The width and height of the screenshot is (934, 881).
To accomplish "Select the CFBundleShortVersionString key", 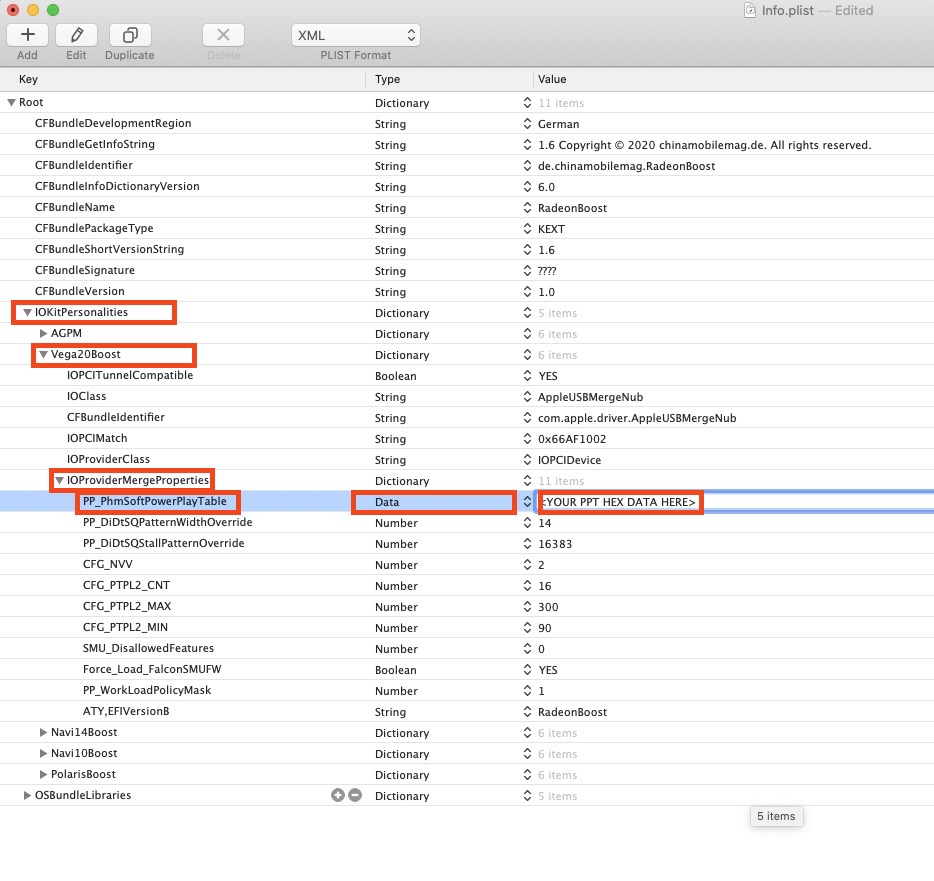I will [109, 249].
